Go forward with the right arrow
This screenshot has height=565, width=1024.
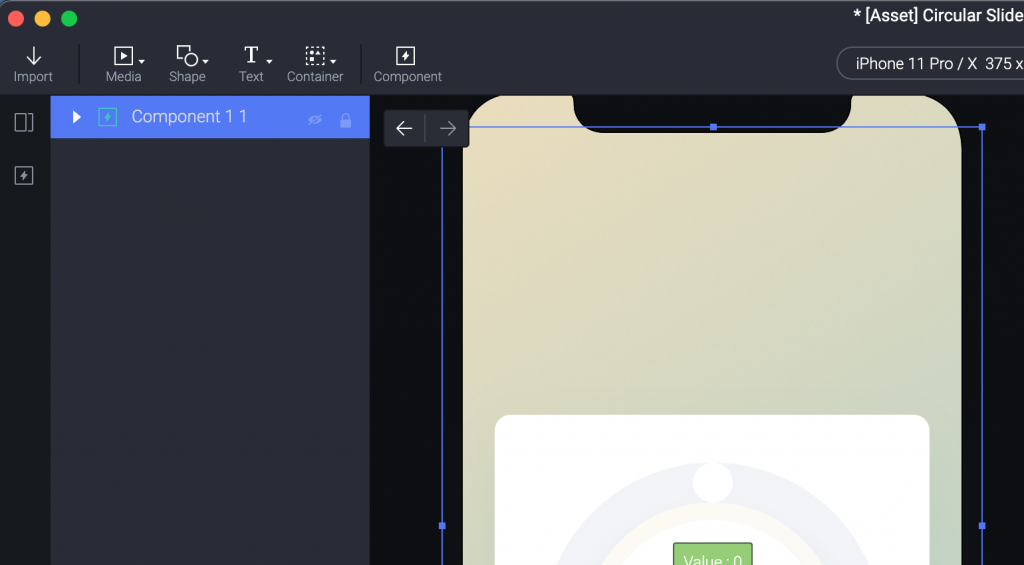[448, 129]
